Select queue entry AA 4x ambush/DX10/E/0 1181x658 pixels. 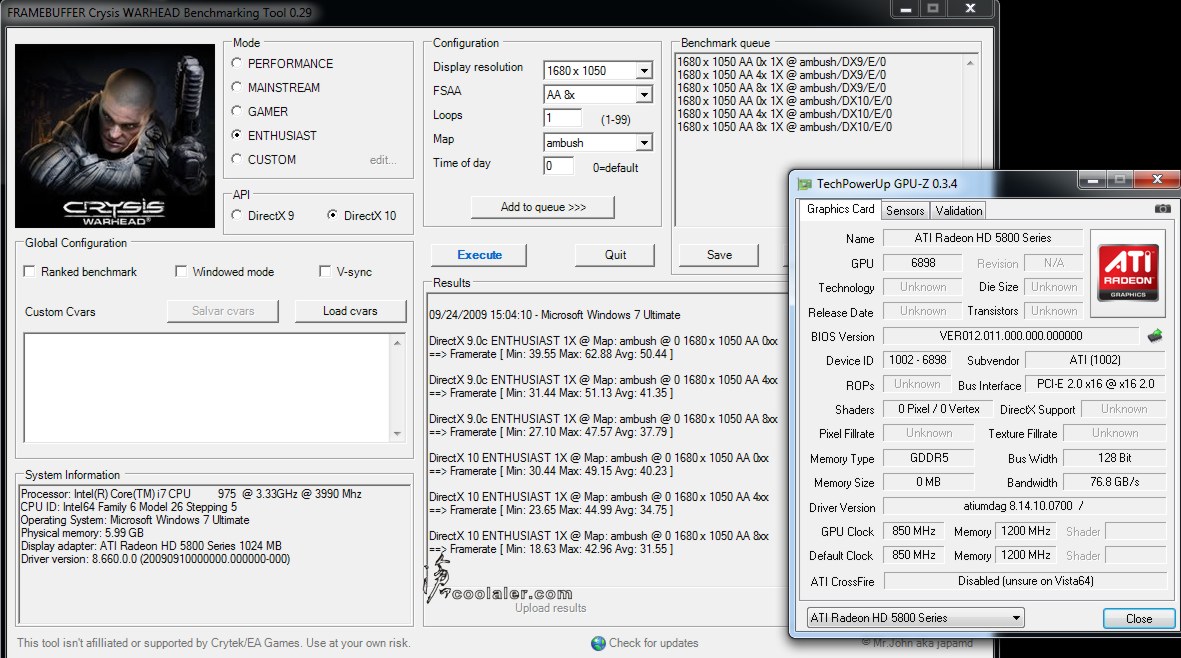click(x=784, y=114)
